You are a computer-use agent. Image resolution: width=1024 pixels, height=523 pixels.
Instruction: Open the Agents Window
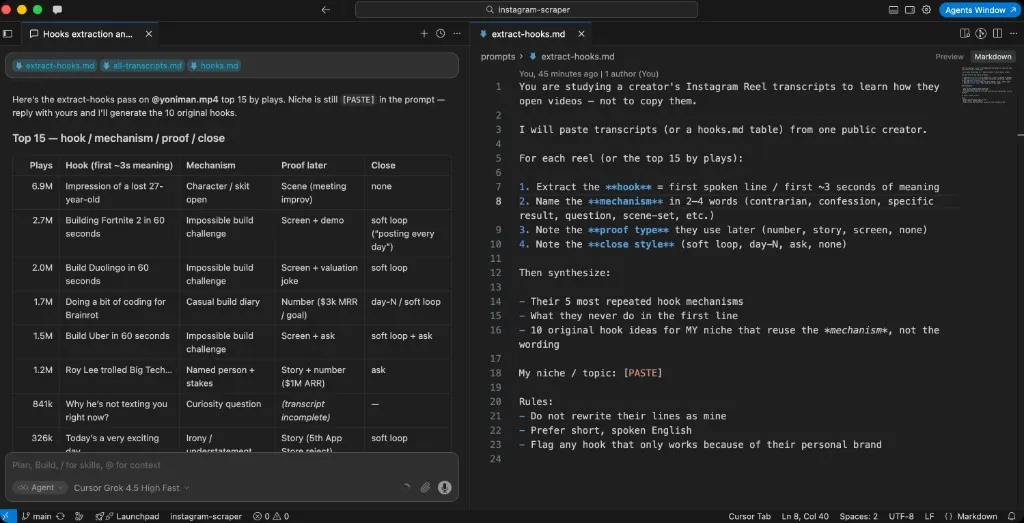[x=980, y=10]
